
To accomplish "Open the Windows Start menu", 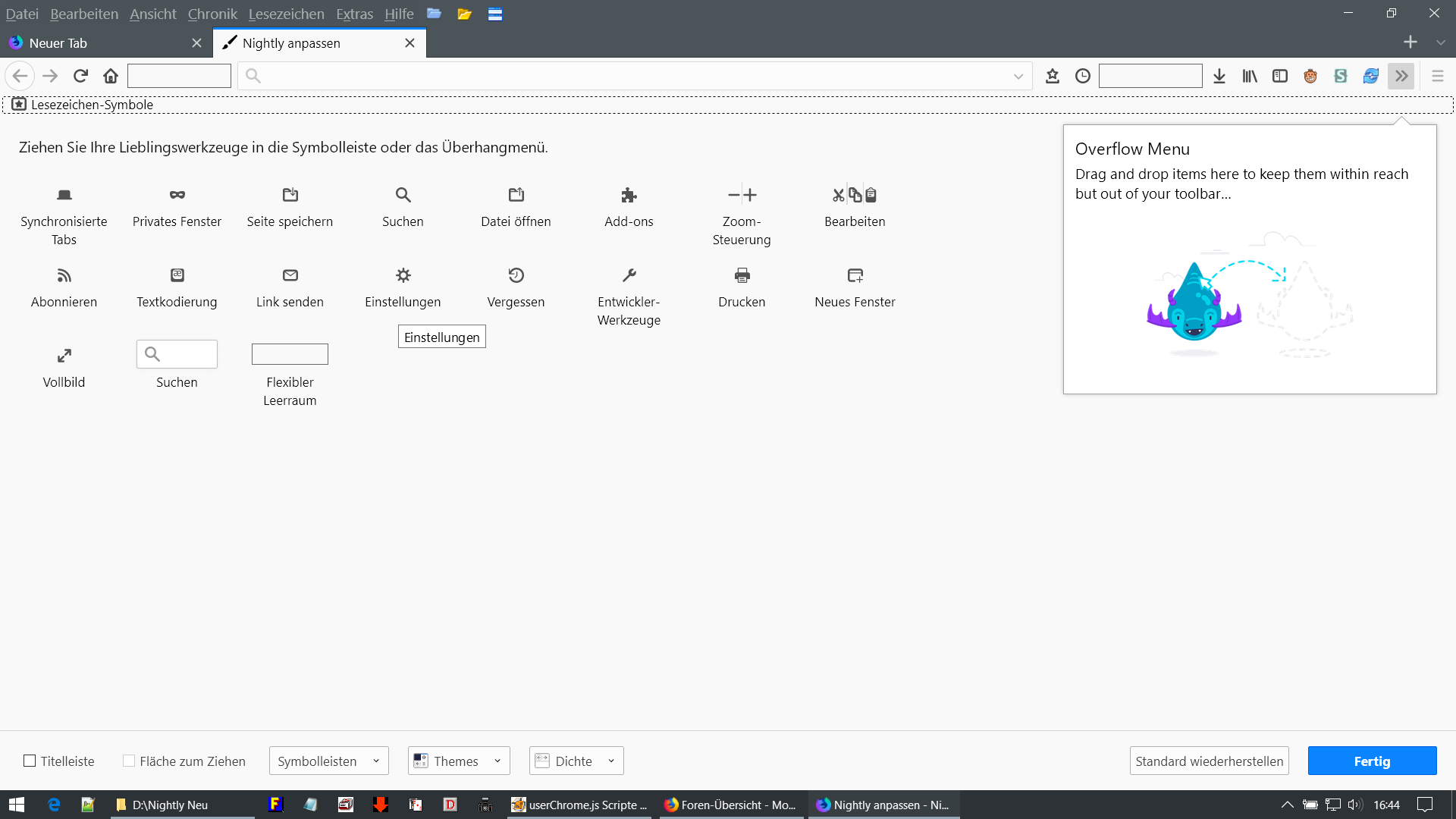I will coord(17,805).
